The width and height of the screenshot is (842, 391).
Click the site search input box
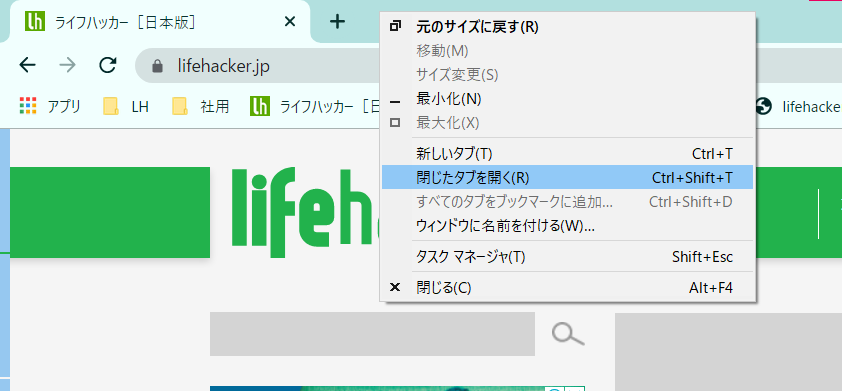(x=372, y=334)
